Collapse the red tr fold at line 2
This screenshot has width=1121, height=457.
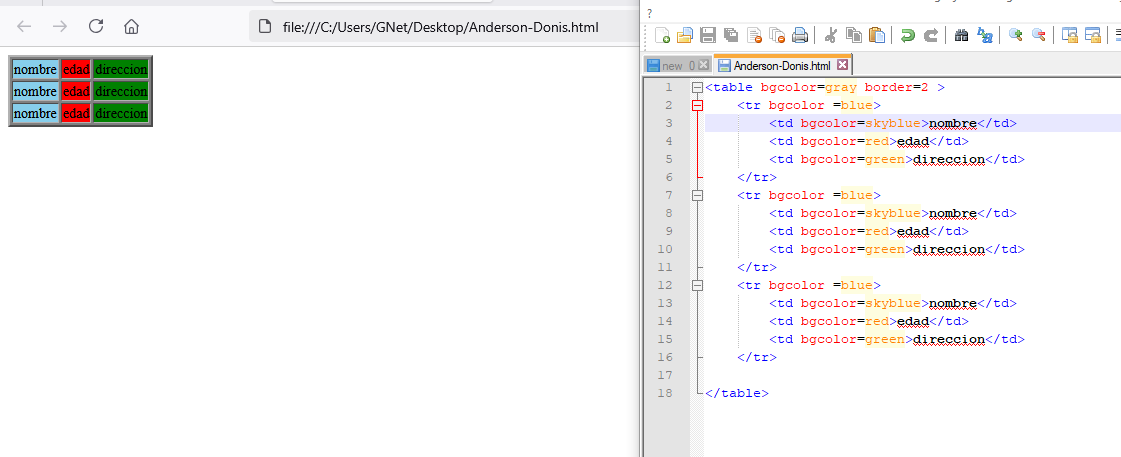click(698, 105)
